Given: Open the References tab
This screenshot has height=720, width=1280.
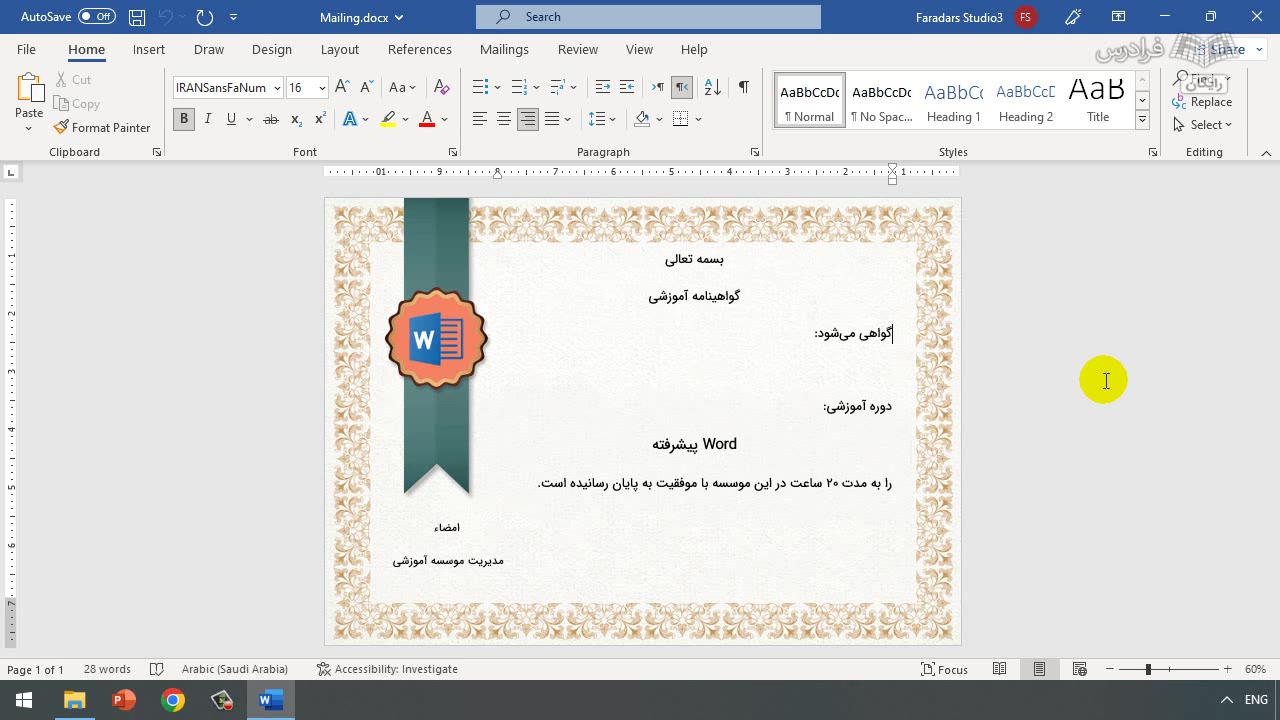Looking at the screenshot, I should 420,49.
